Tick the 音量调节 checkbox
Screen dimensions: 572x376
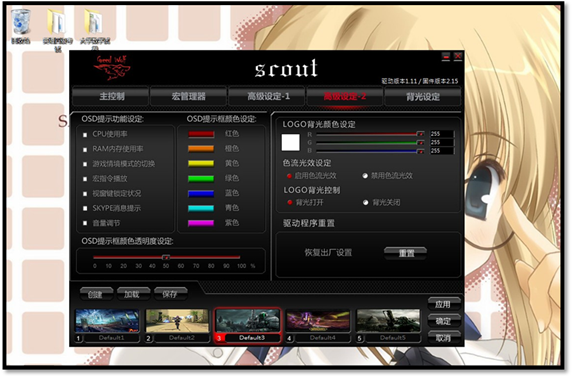(85, 223)
